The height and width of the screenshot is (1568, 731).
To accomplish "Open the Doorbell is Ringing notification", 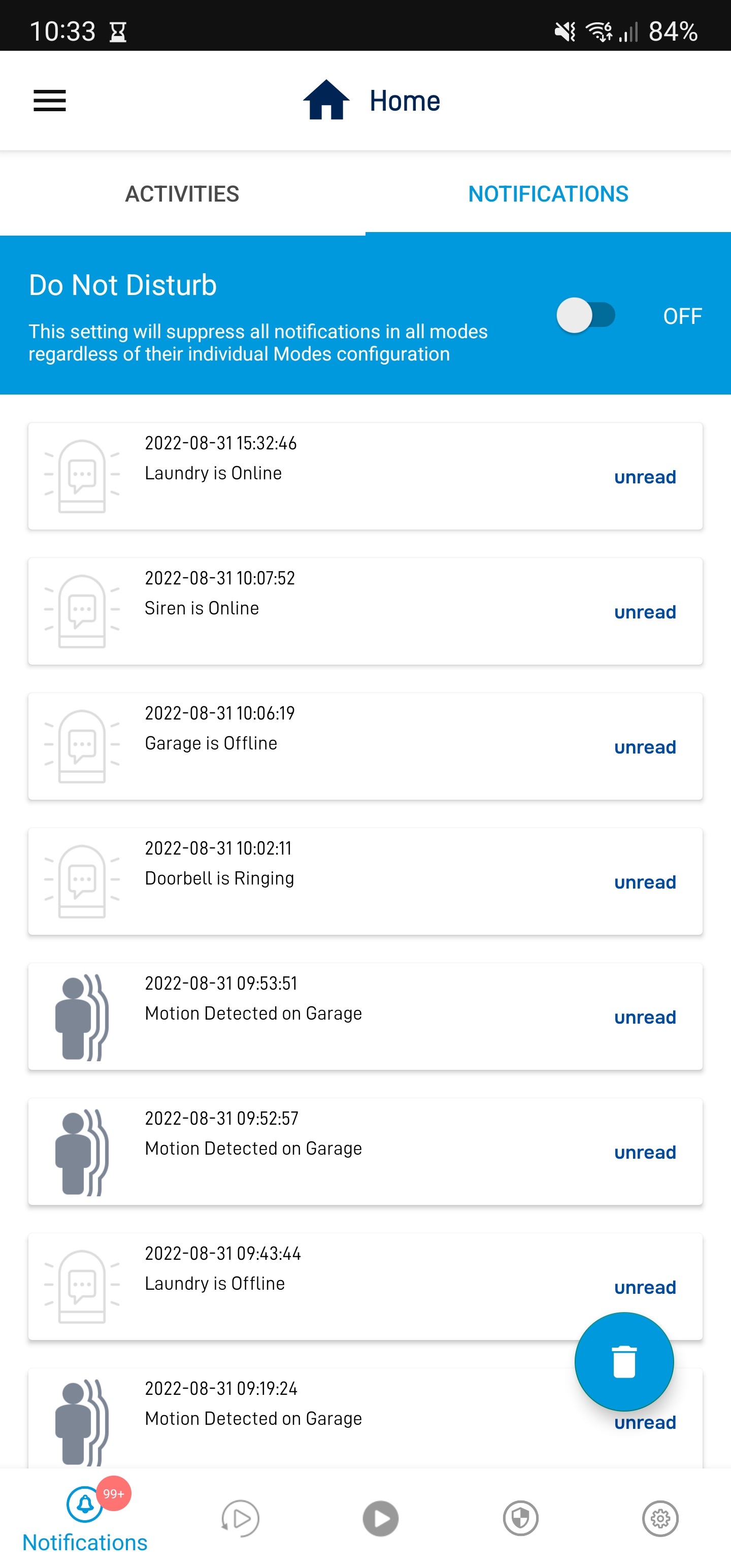I will tap(365, 881).
